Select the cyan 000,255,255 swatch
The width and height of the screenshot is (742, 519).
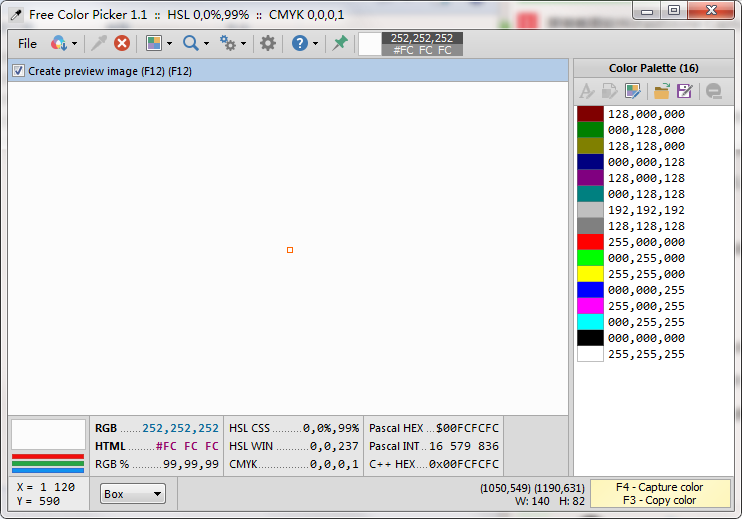point(590,322)
